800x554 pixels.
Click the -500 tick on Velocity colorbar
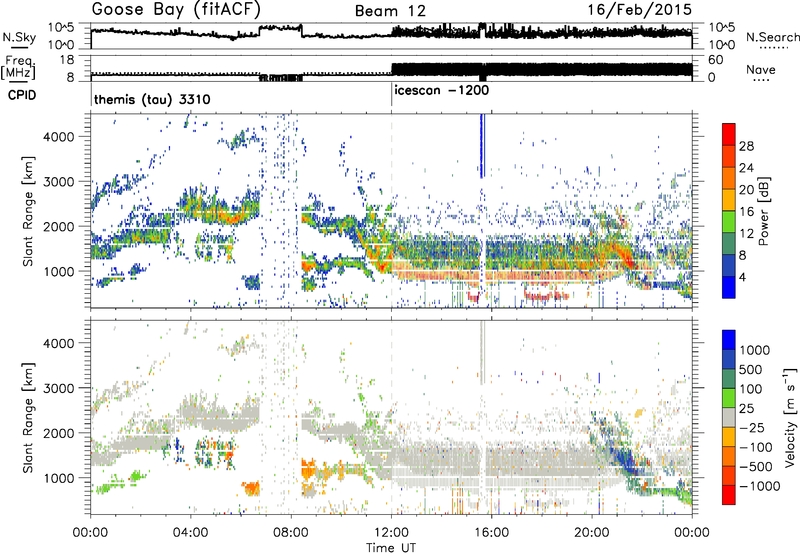[x=756, y=467]
